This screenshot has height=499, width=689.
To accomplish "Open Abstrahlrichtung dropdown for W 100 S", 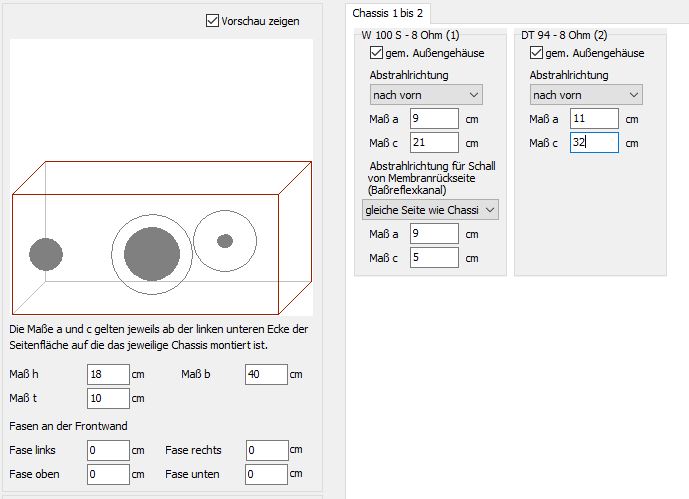I will [x=426, y=95].
